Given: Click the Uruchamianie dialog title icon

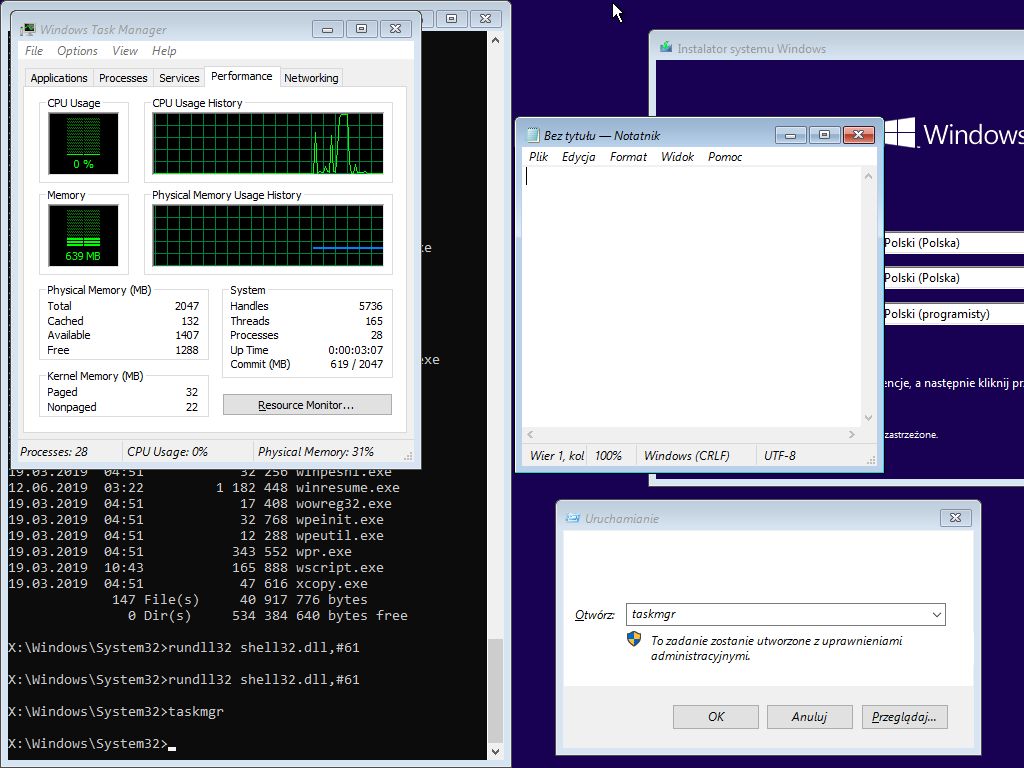Looking at the screenshot, I should (573, 518).
